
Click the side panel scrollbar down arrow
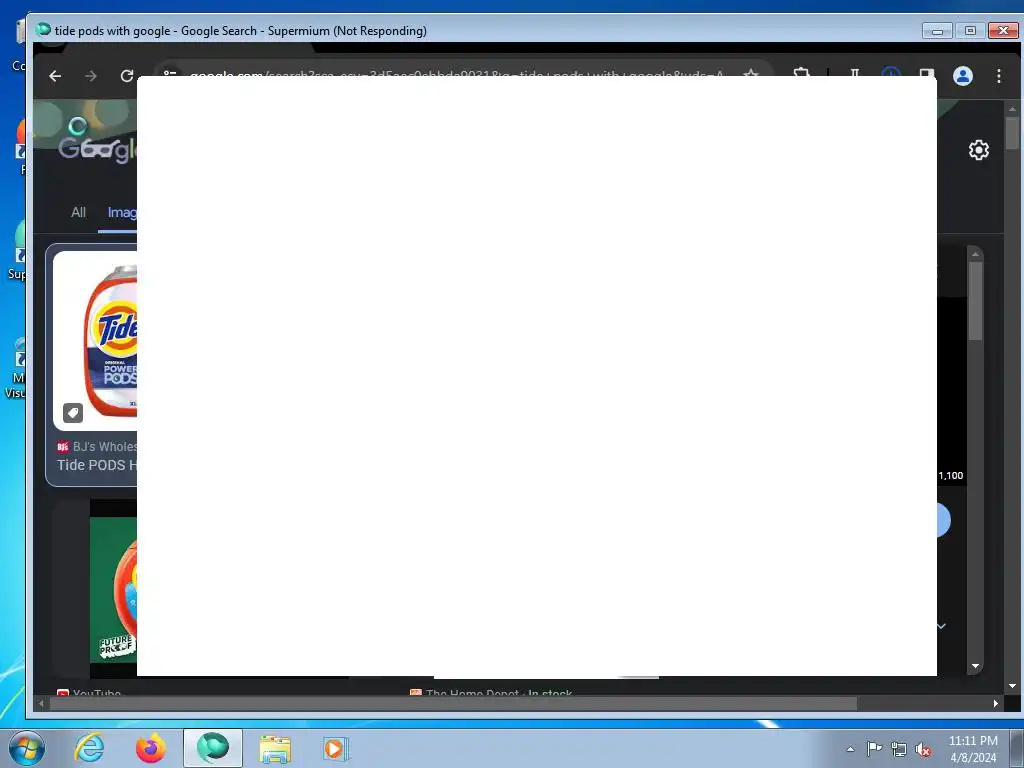tap(975, 666)
